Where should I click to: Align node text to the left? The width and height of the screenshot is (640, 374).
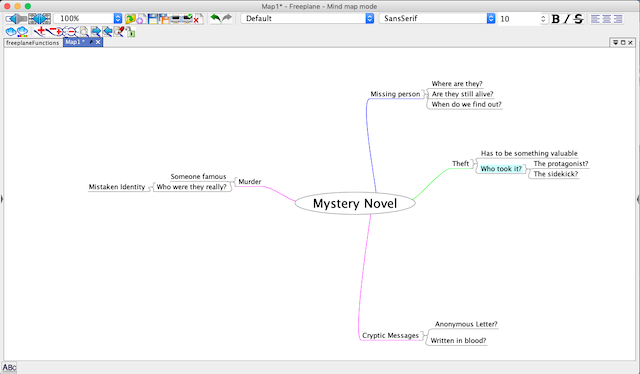pyautogui.click(x=596, y=19)
